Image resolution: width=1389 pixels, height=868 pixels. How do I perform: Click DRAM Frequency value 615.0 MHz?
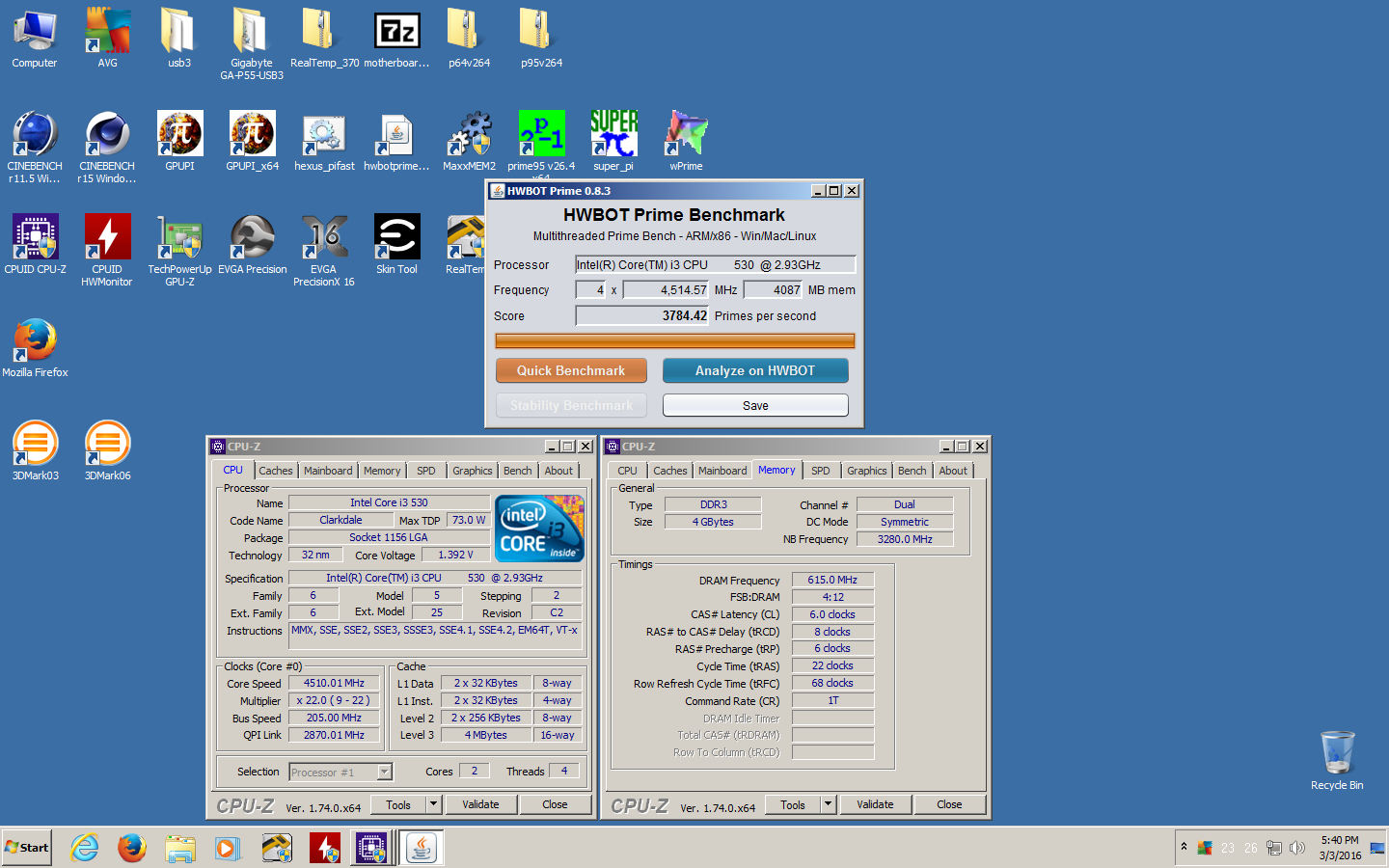coord(832,580)
